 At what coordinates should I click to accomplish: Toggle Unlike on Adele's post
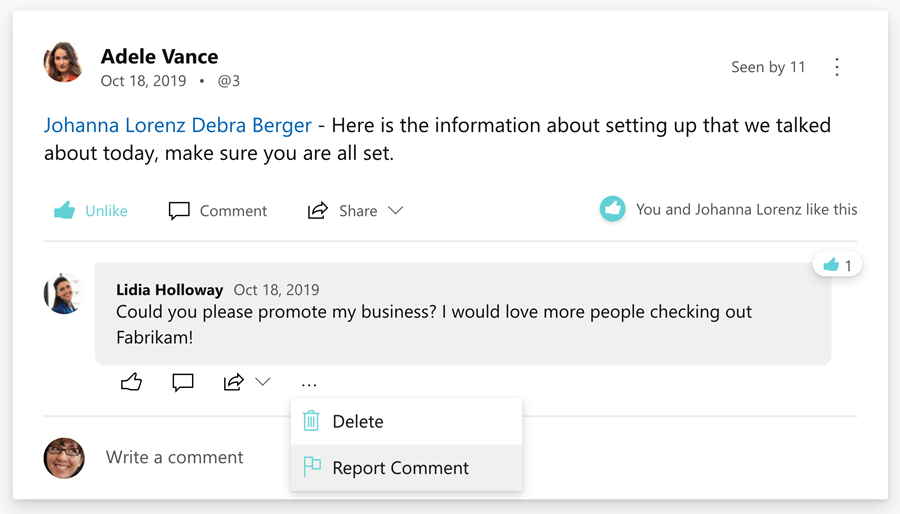pos(91,210)
